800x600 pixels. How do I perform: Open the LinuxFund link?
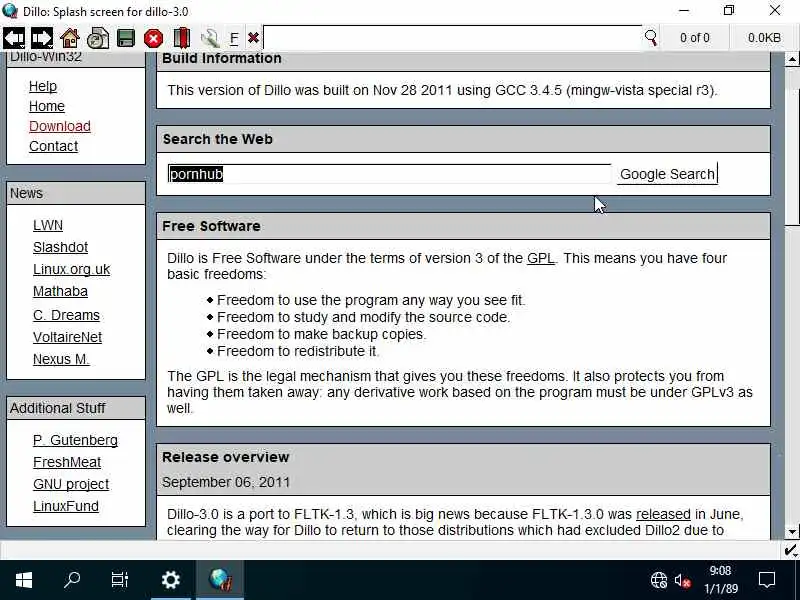66,506
